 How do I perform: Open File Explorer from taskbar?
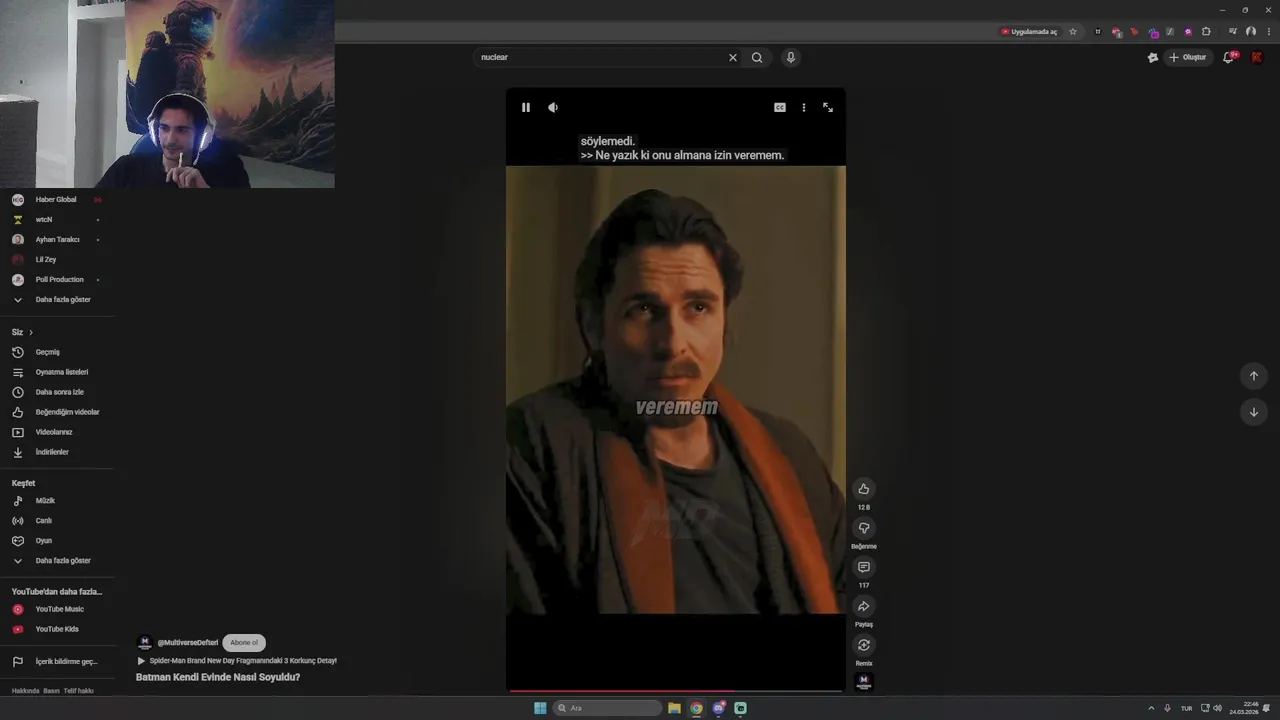click(x=674, y=708)
